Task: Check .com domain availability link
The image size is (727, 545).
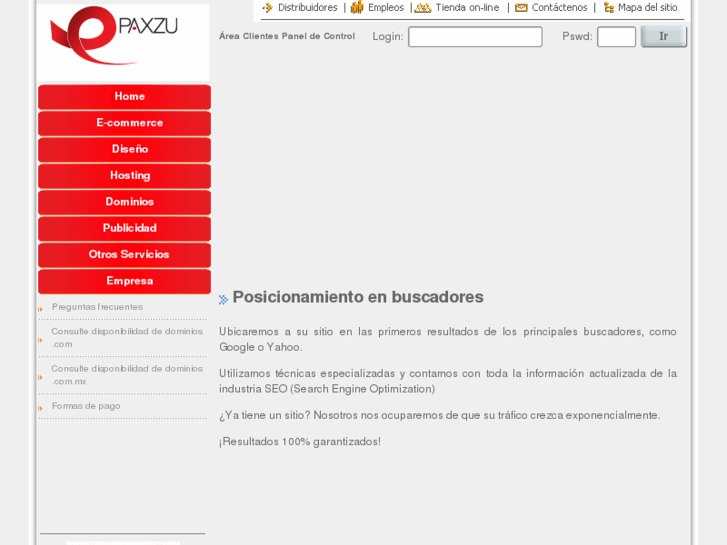Action: tap(127, 338)
